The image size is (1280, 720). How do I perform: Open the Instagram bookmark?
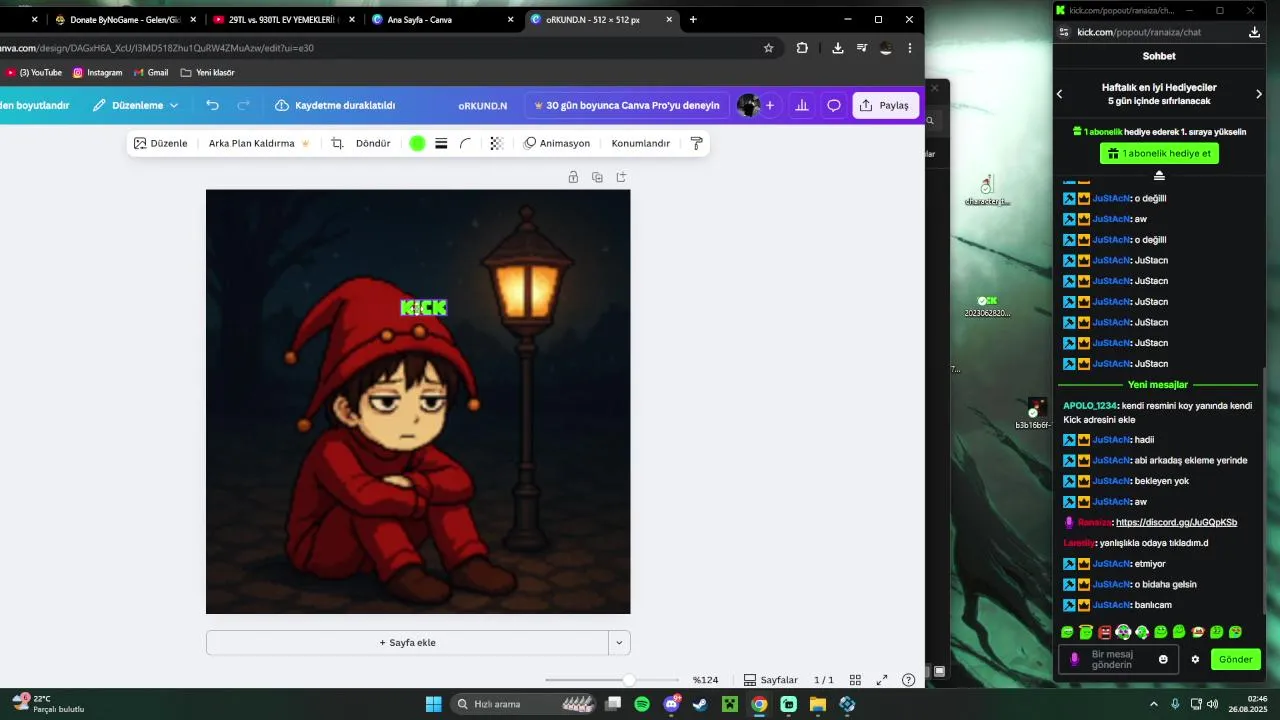tap(97, 72)
